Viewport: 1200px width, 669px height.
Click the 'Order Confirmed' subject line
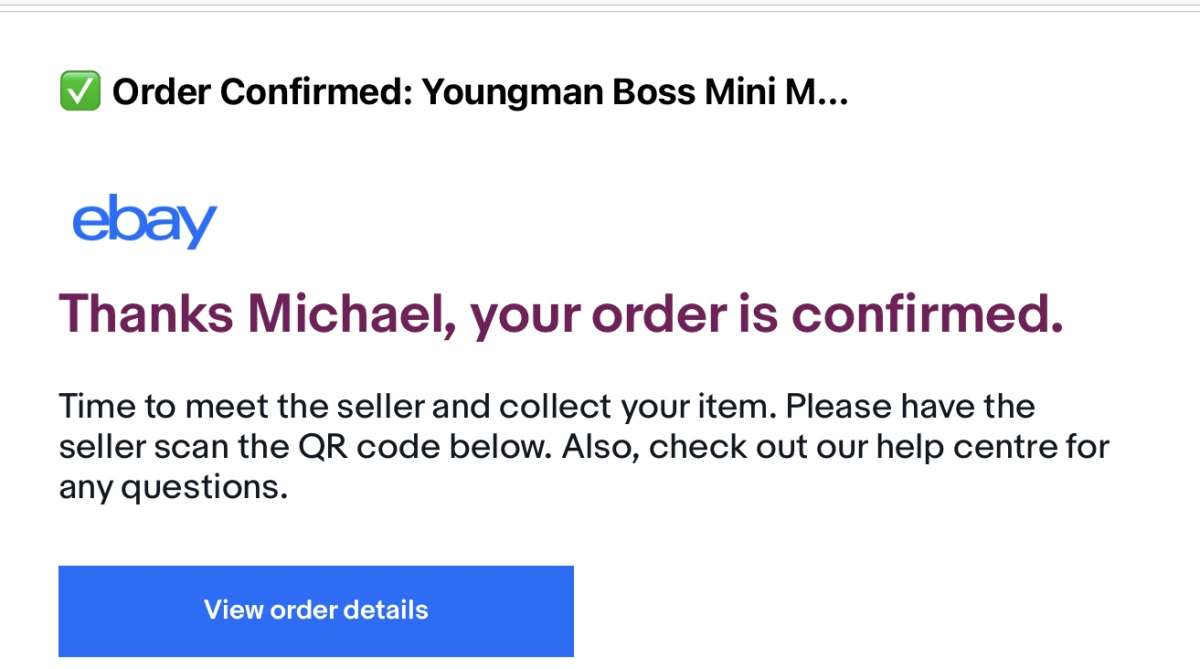click(x=454, y=93)
